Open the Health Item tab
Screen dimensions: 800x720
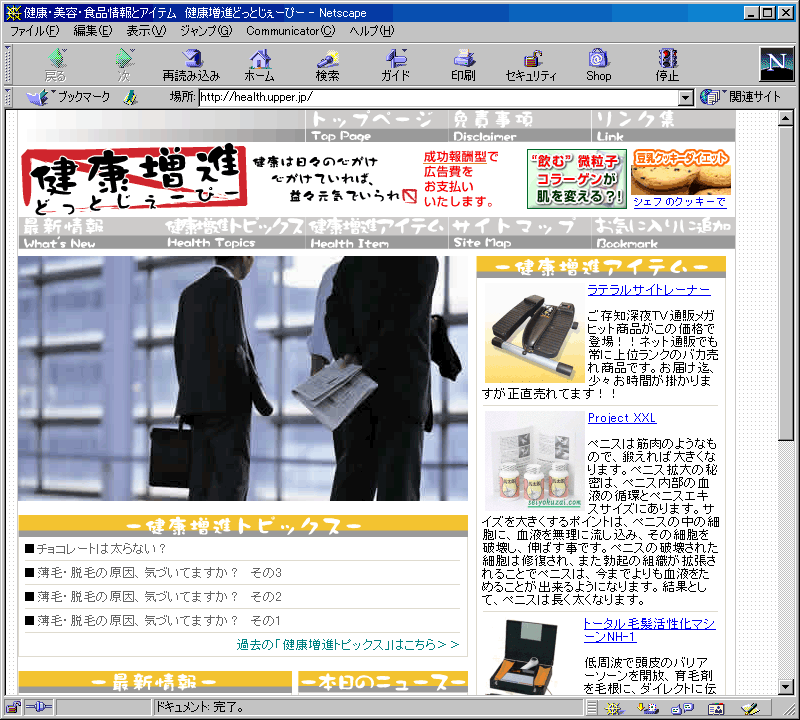tap(377, 233)
